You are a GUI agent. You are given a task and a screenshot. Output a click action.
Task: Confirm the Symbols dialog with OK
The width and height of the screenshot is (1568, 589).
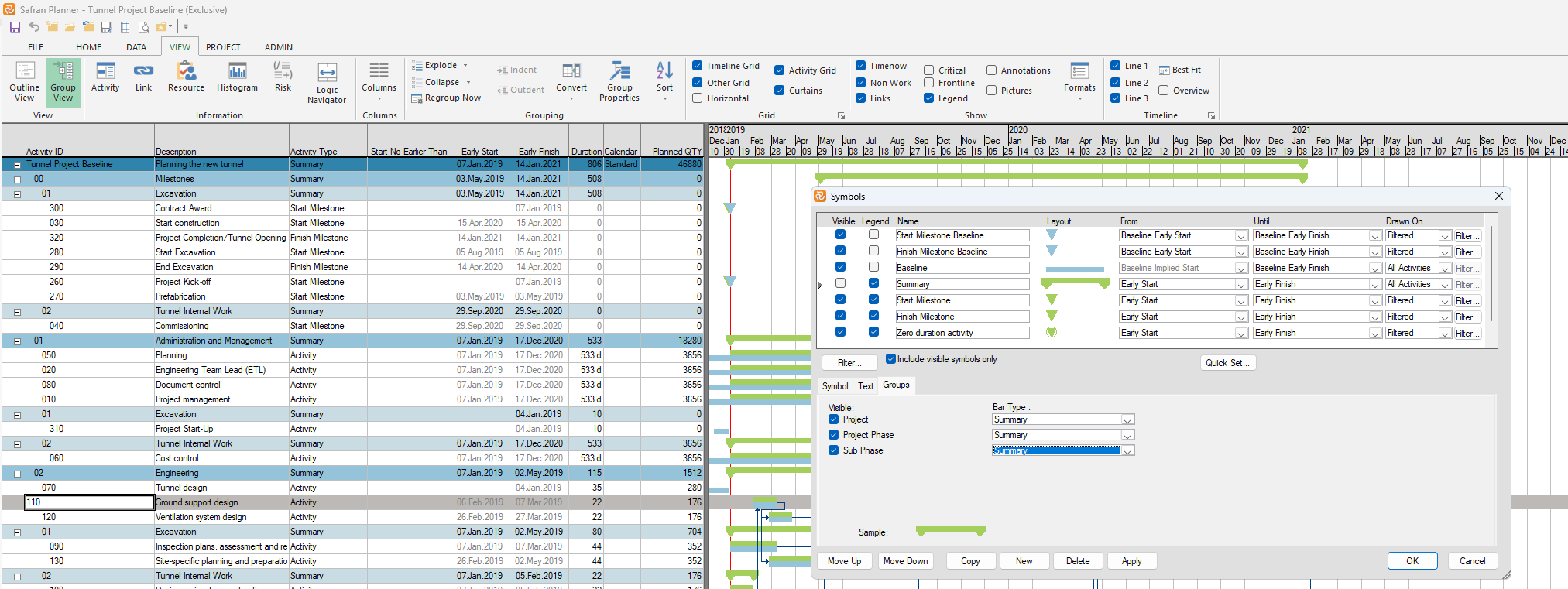click(x=1412, y=561)
